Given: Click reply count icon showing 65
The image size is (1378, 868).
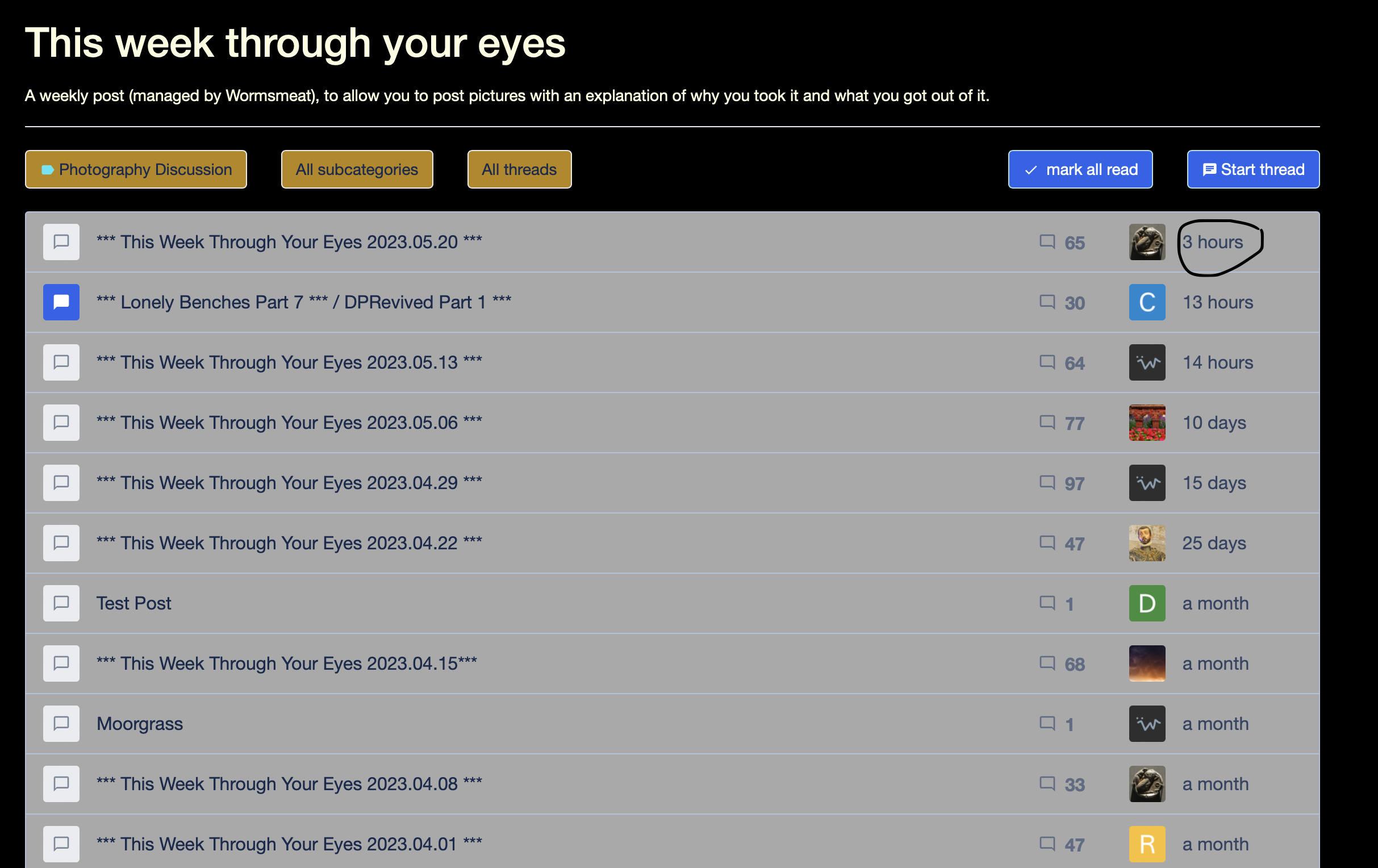Looking at the screenshot, I should (x=1047, y=242).
